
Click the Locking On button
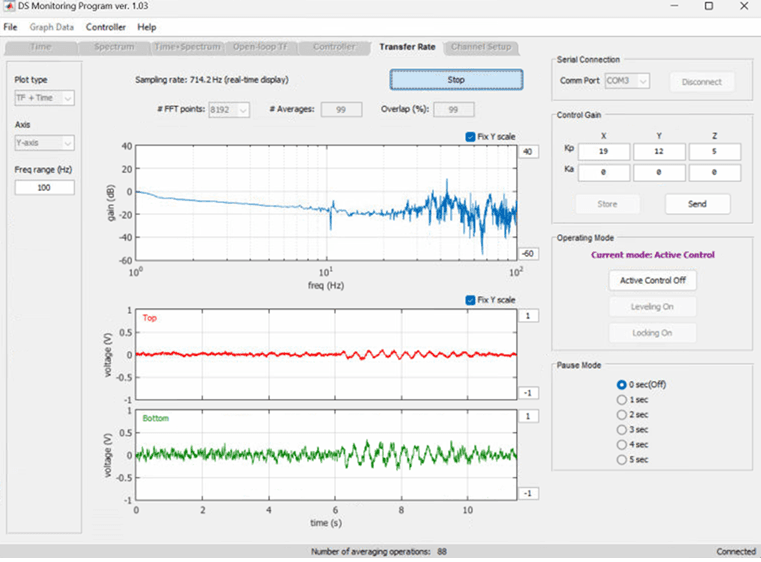point(653,333)
